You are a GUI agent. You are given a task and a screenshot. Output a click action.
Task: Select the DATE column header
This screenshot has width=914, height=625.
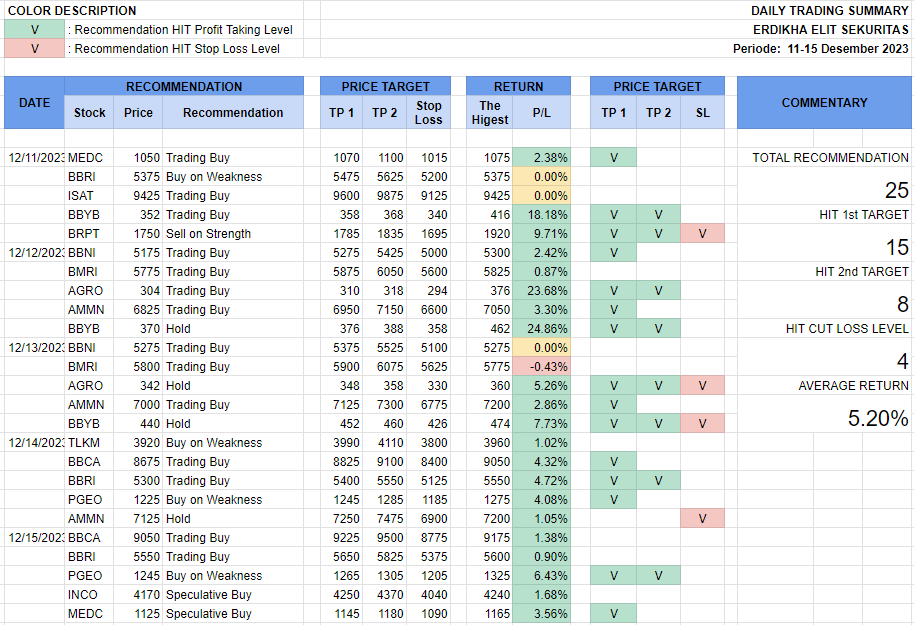point(34,103)
